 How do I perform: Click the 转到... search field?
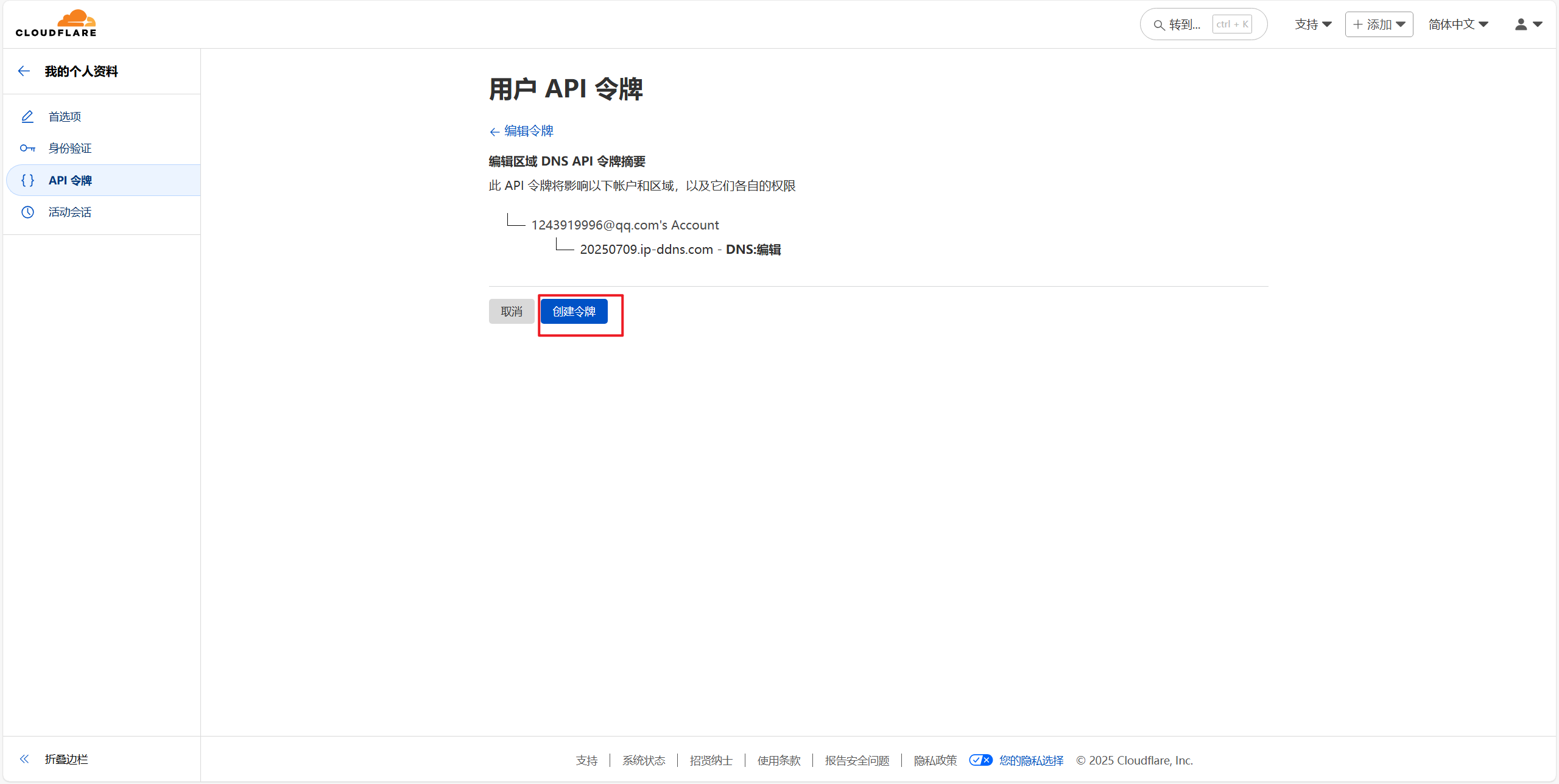(1203, 24)
